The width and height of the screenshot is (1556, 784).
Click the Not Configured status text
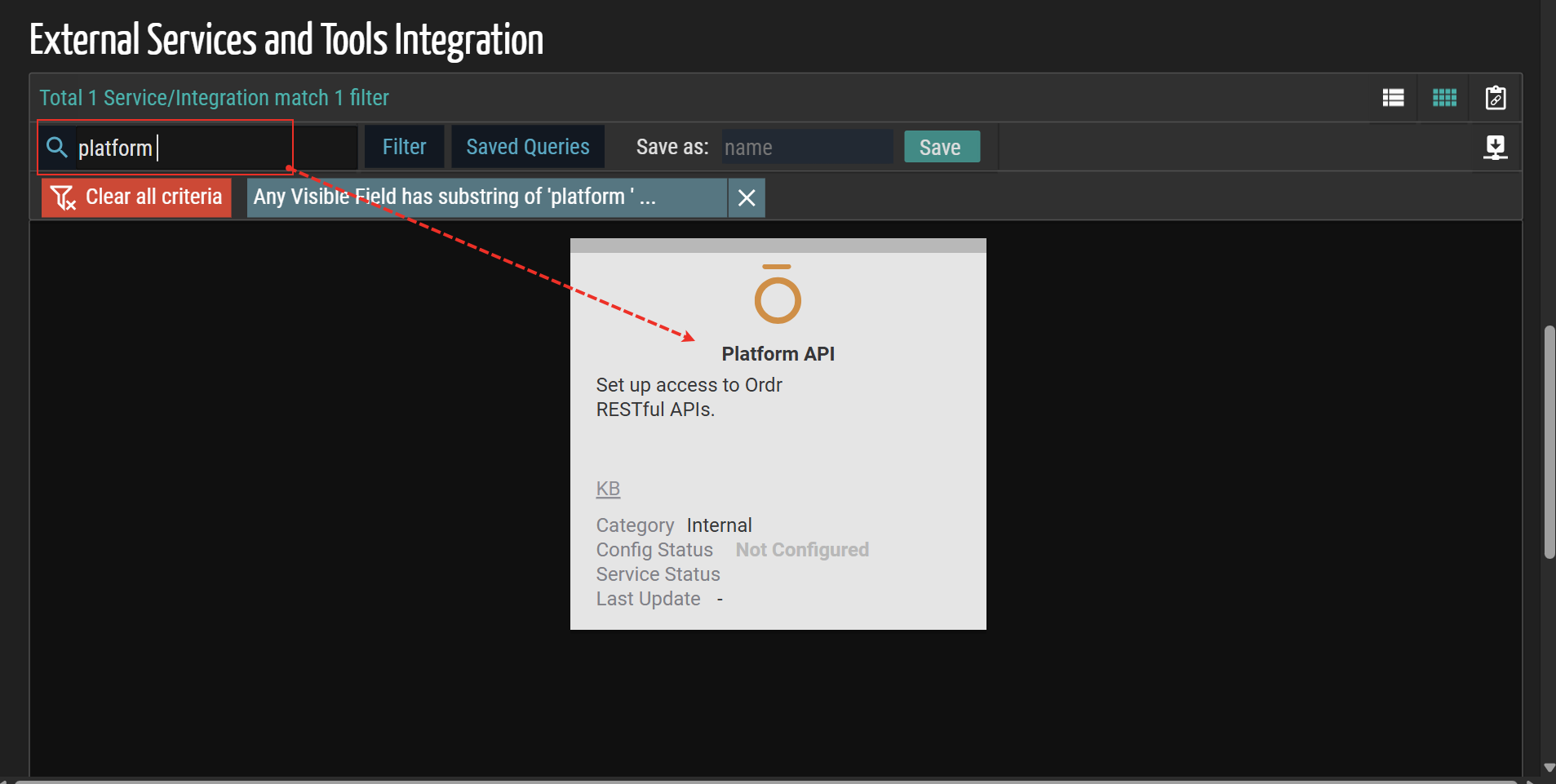pyautogui.click(x=801, y=550)
